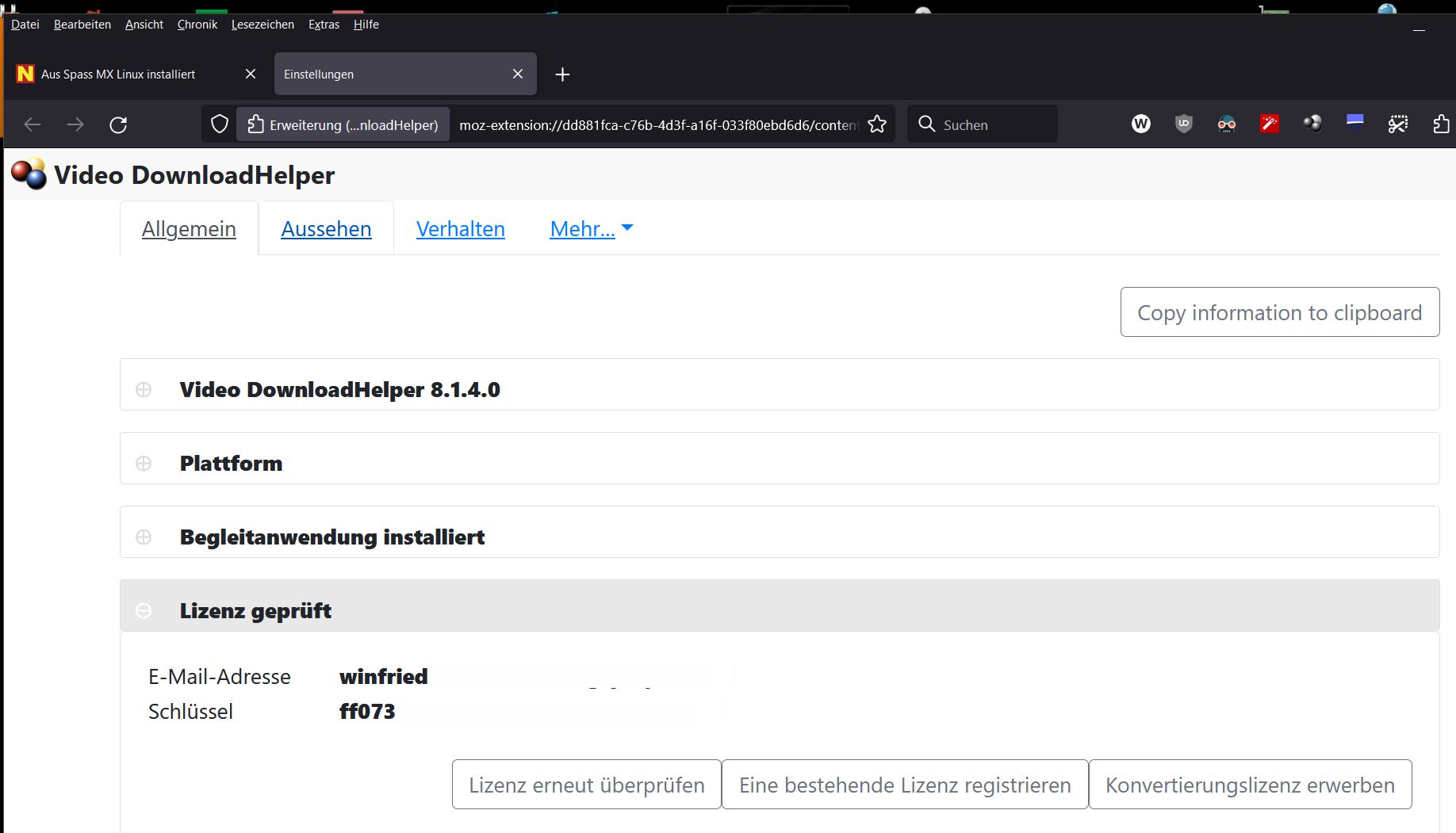Viewport: 1456px width, 833px height.
Task: Open the white W extension icon
Action: (1141, 124)
